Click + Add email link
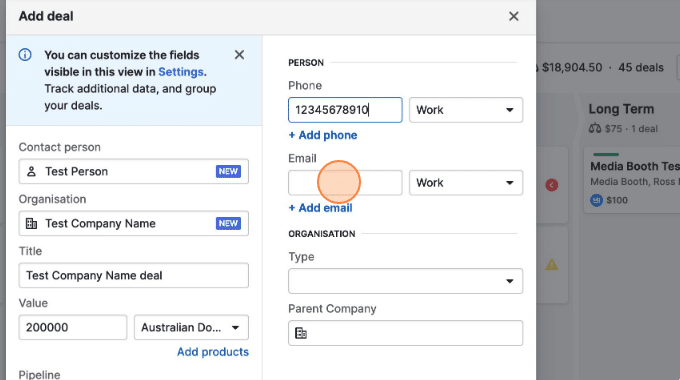This screenshot has height=380, width=680. tap(320, 208)
